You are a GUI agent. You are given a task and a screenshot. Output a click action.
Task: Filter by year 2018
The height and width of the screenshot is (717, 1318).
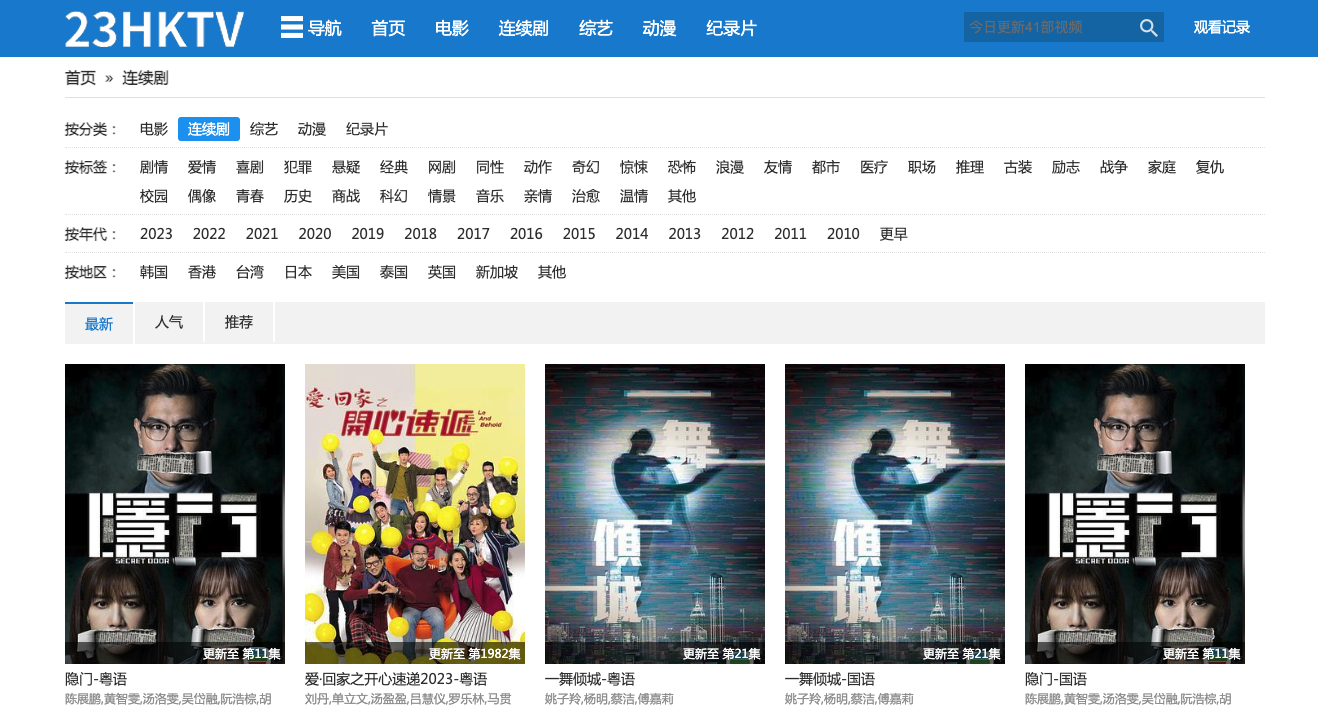click(x=421, y=234)
